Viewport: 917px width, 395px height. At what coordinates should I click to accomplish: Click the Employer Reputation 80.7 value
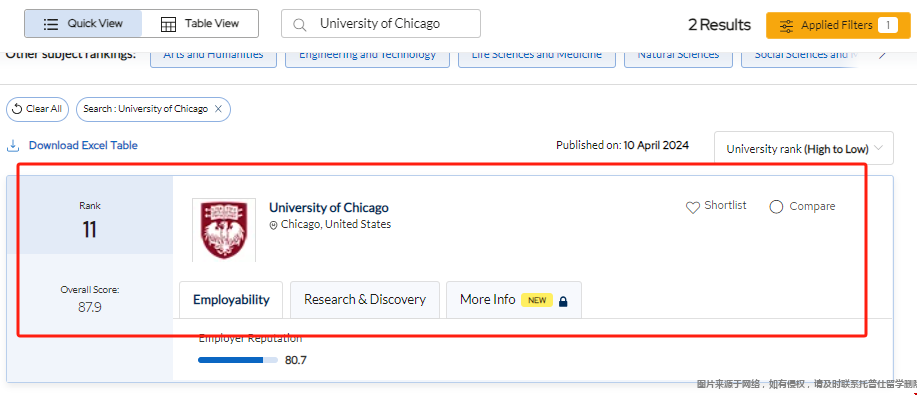(x=296, y=360)
